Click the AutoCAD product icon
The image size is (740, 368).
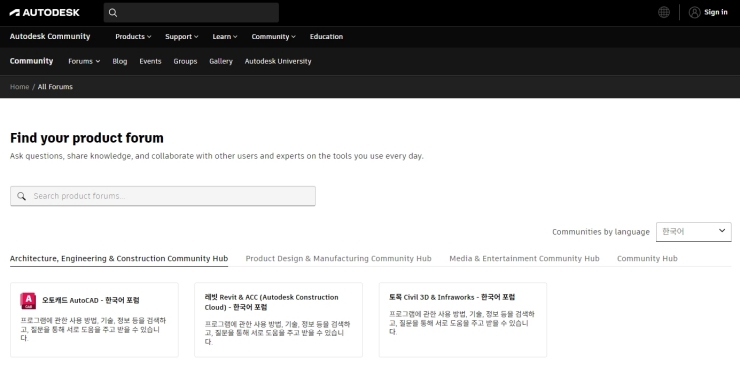click(28, 301)
